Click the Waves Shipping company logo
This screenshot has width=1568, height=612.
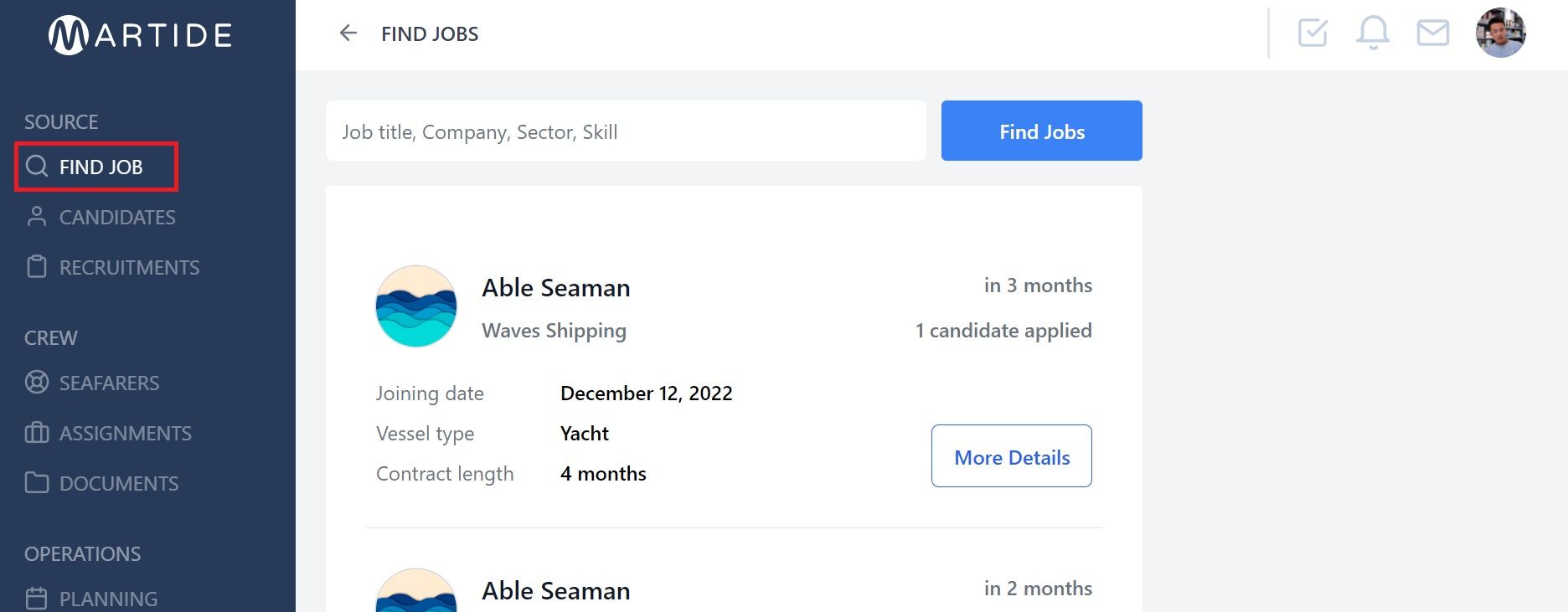(416, 306)
